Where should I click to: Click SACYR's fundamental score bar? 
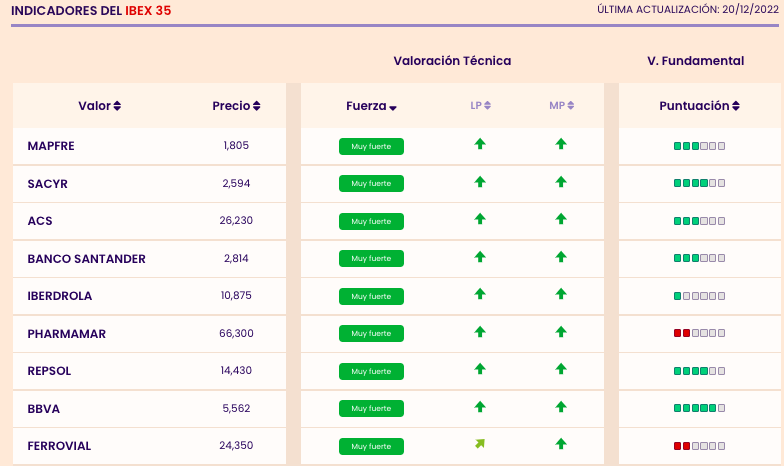700,183
